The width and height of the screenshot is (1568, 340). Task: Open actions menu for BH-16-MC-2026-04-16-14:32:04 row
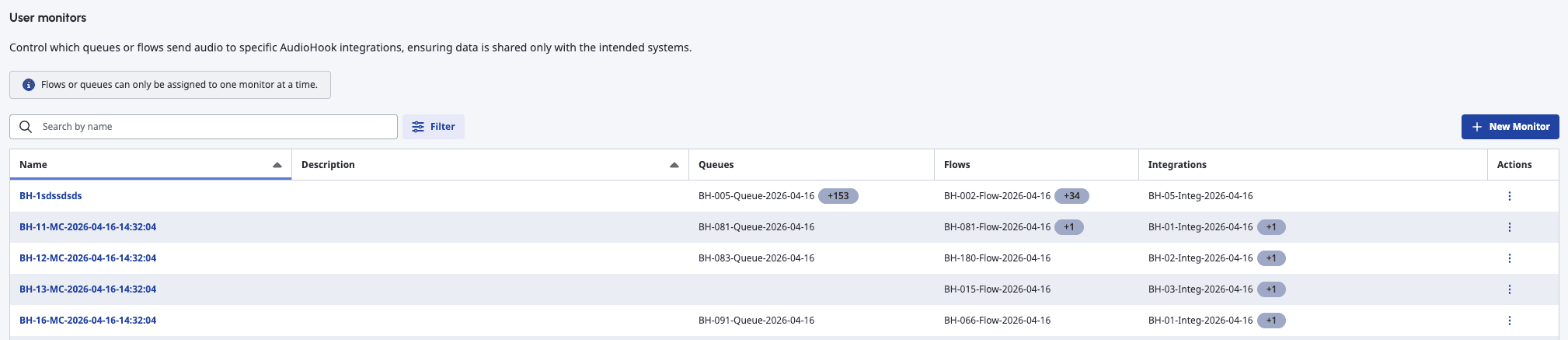point(1509,321)
